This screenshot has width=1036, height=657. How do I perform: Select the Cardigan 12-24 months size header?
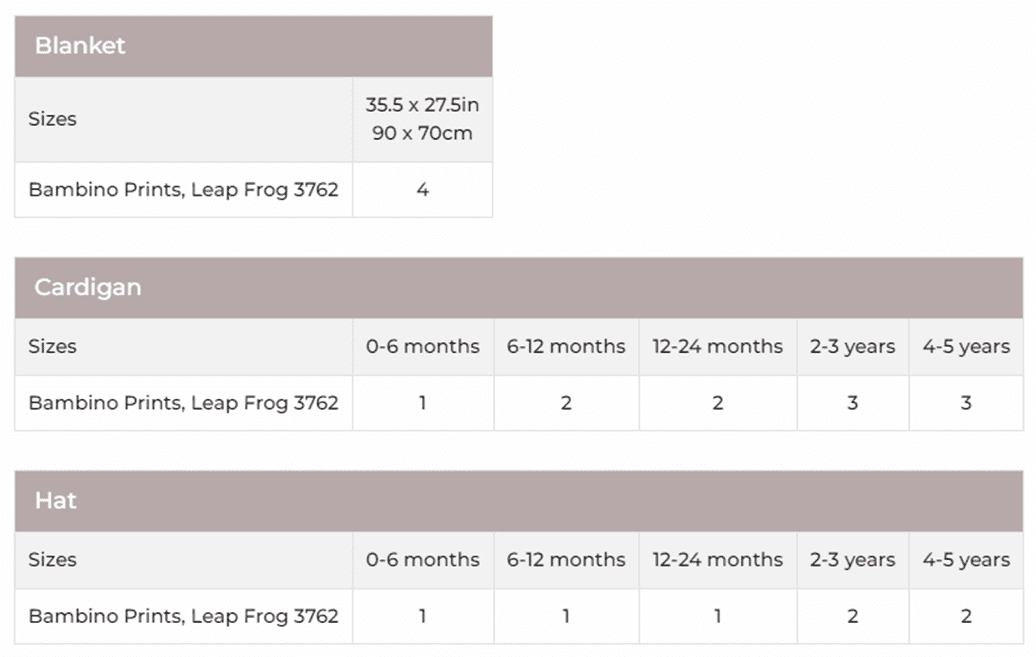coord(717,347)
